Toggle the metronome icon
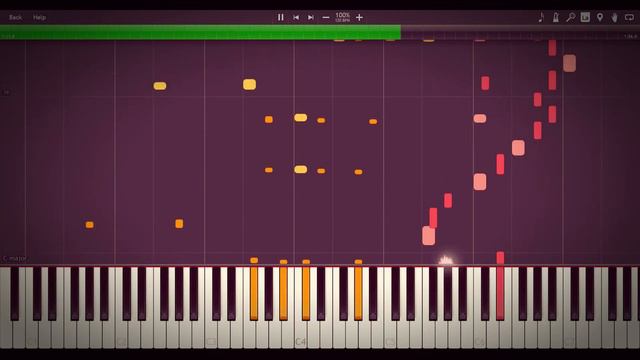This screenshot has height=360, width=640. point(556,17)
